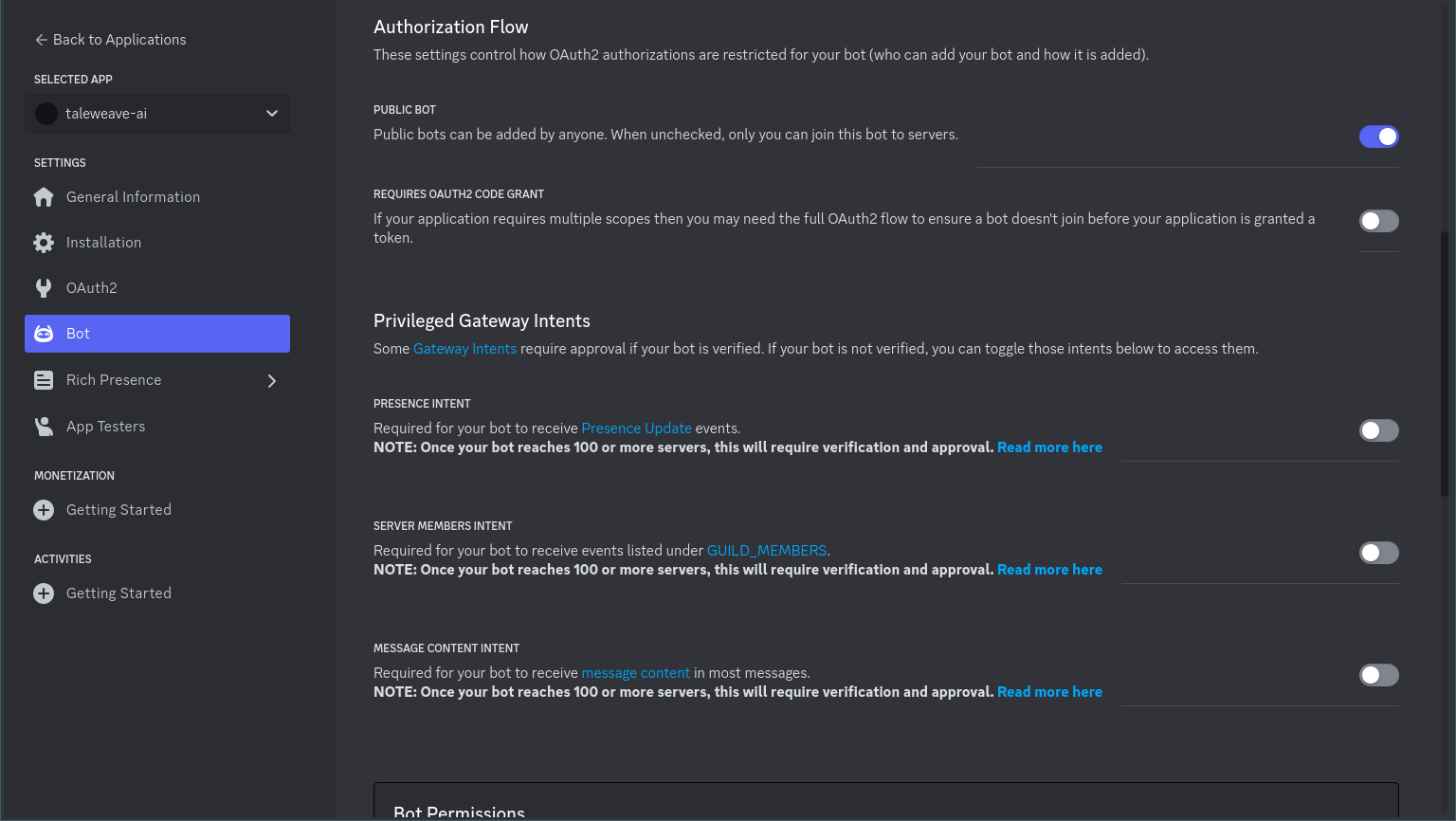Click the Monetization Getting Started plus icon
1456x821 pixels.
coord(44,510)
